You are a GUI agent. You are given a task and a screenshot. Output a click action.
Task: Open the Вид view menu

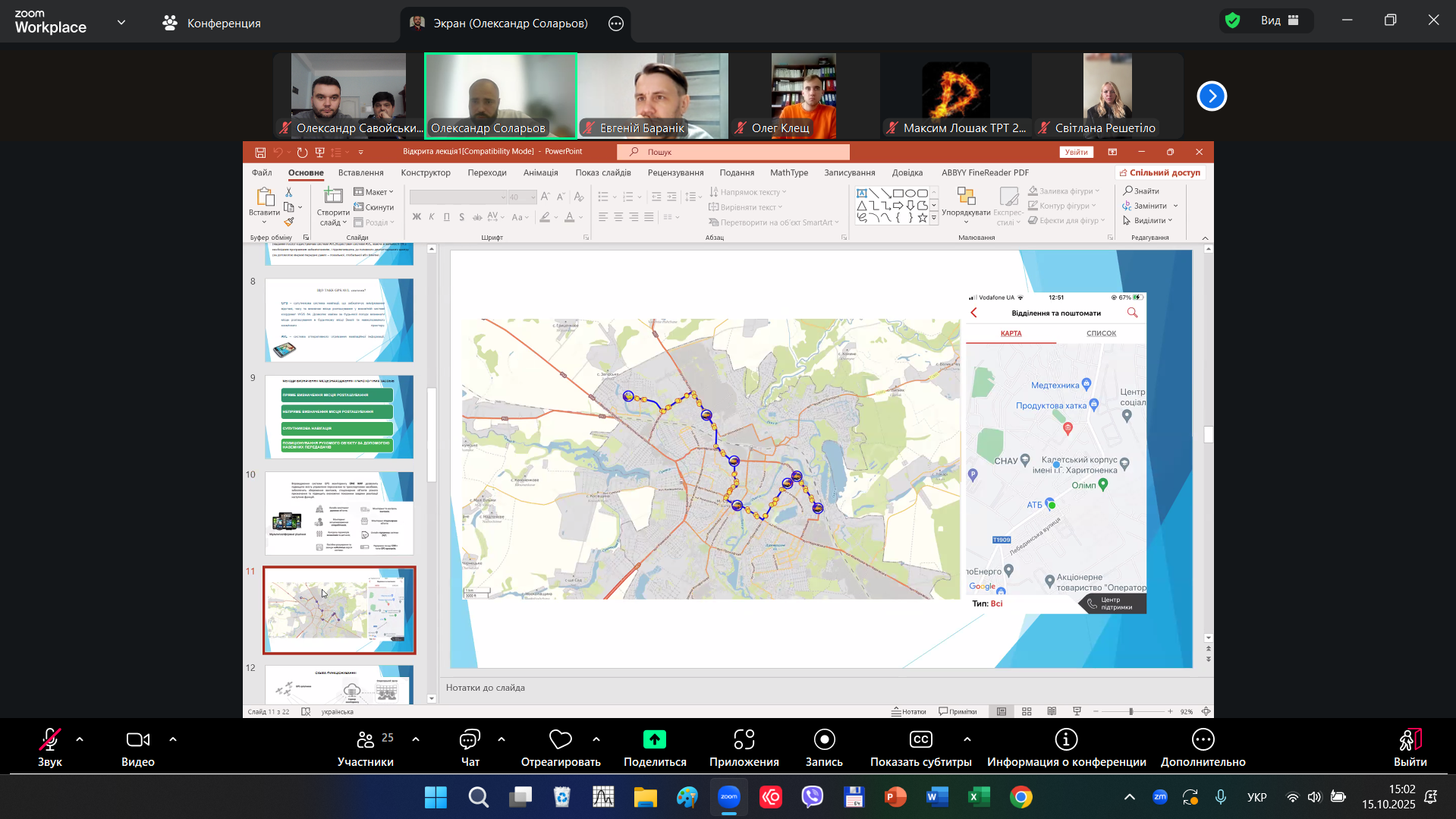1279,20
